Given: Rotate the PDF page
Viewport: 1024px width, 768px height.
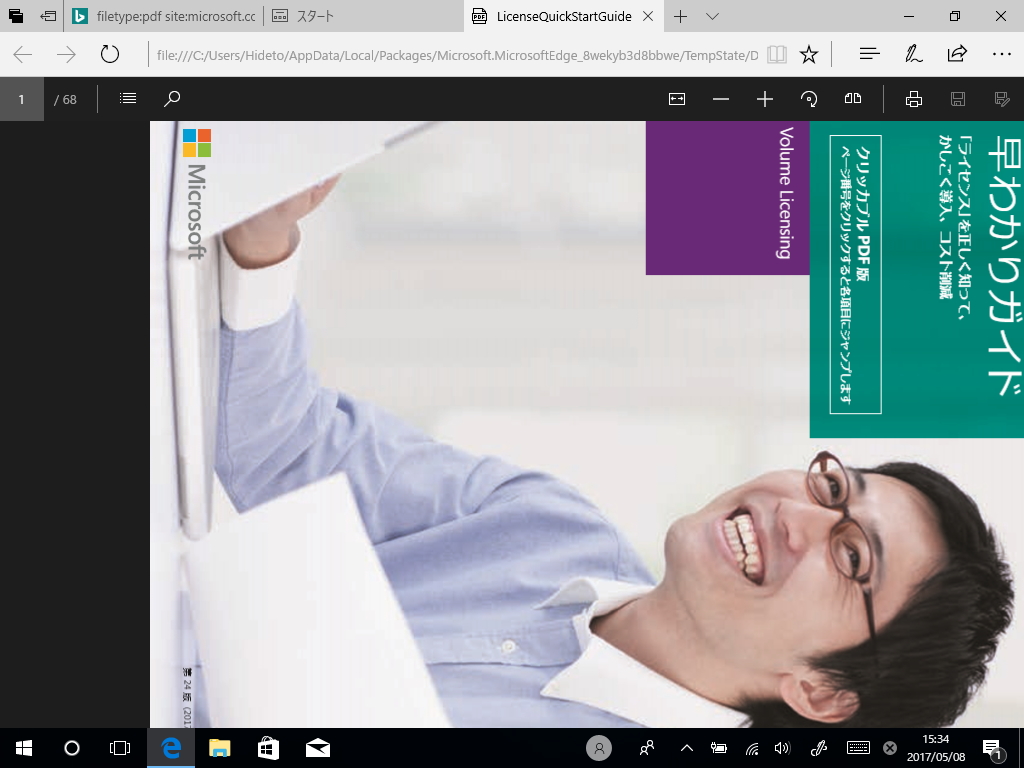Looking at the screenshot, I should tap(808, 98).
